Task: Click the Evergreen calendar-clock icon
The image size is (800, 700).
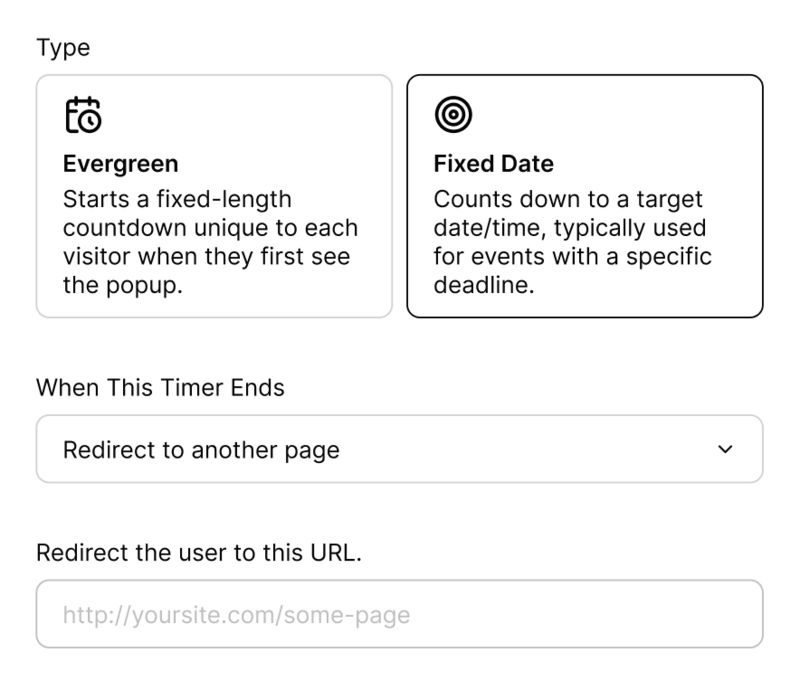Action: 84,115
